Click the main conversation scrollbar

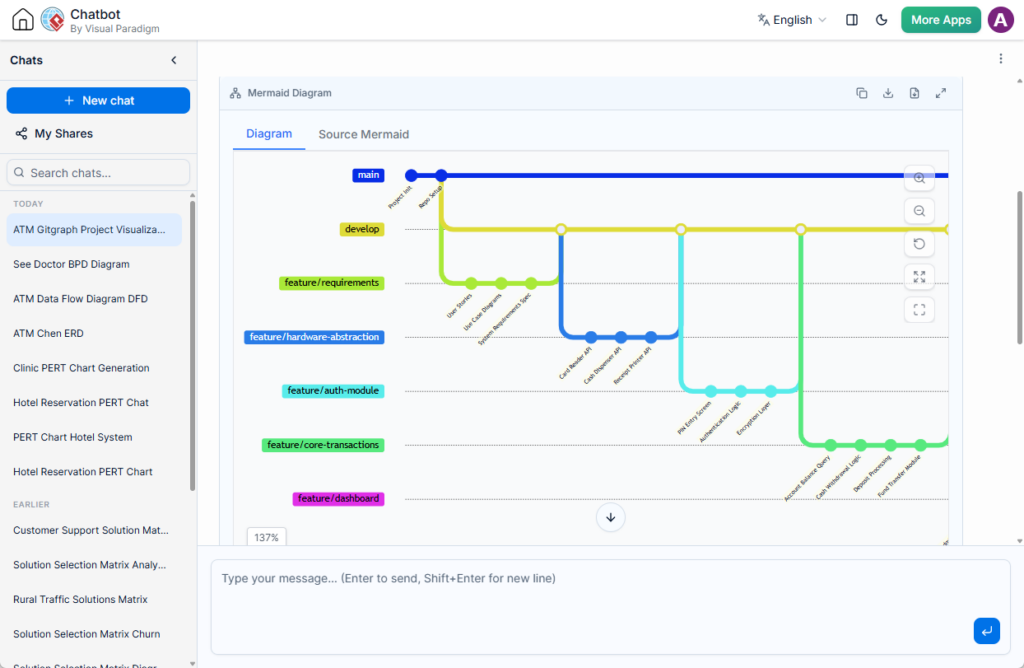[x=1019, y=268]
